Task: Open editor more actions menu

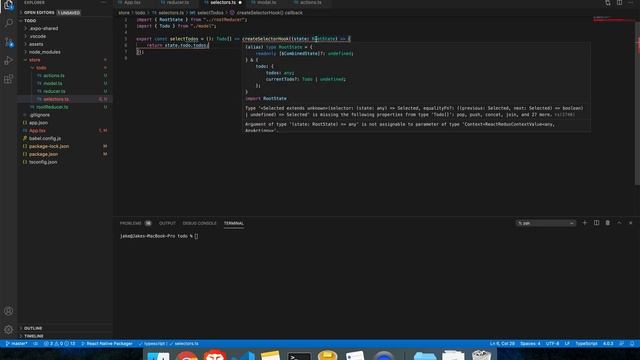Action: (x=631, y=2)
